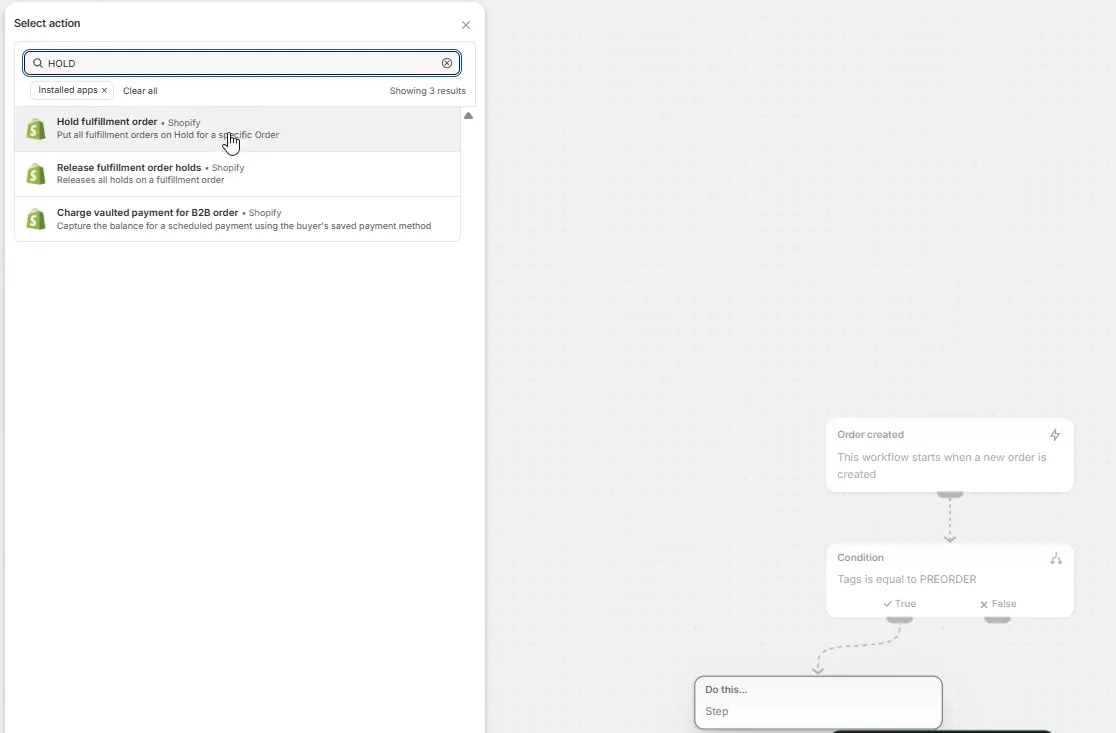The height and width of the screenshot is (733, 1116).
Task: Click 'Tags is equal to PREORDER' text
Action: tap(907, 579)
